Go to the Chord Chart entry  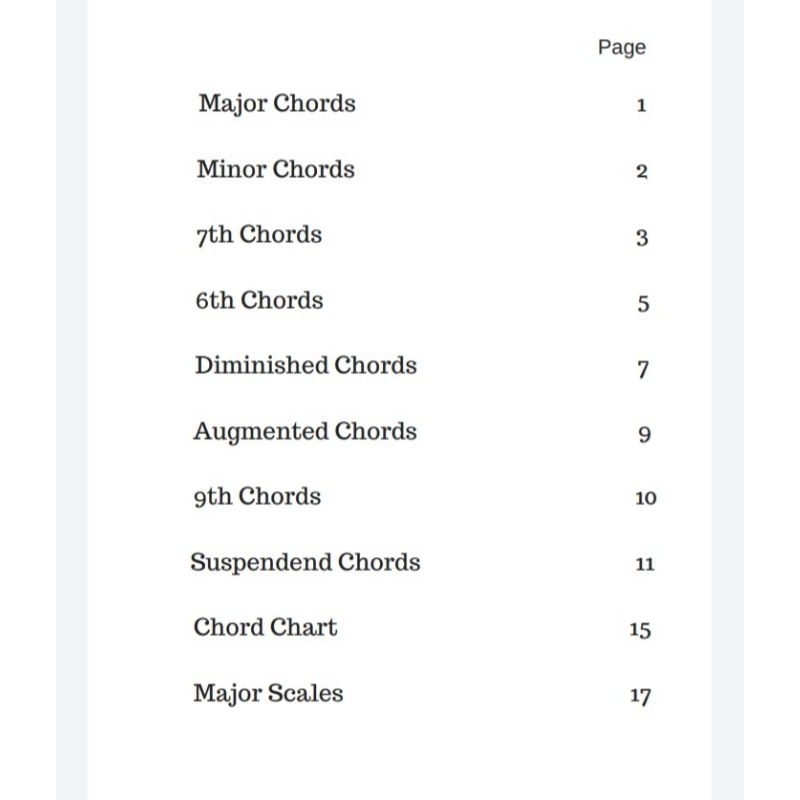(x=265, y=628)
